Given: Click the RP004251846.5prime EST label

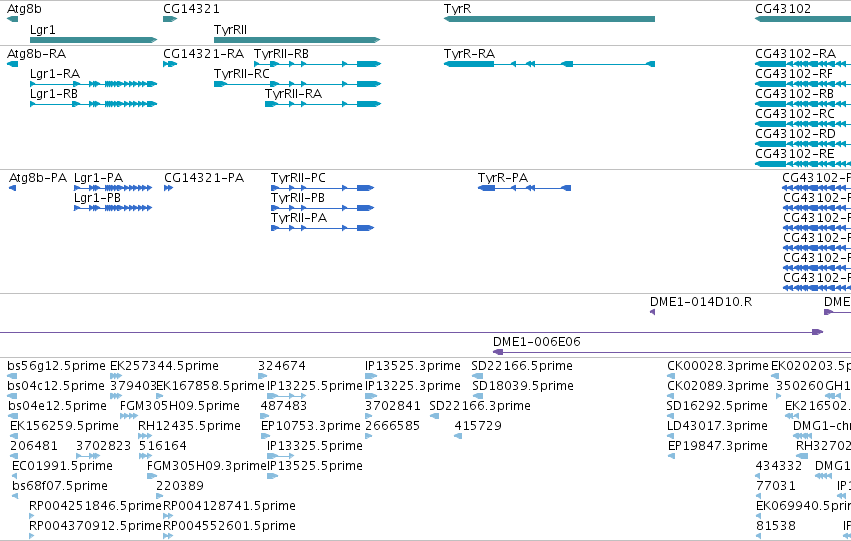Looking at the screenshot, I should [96, 507].
